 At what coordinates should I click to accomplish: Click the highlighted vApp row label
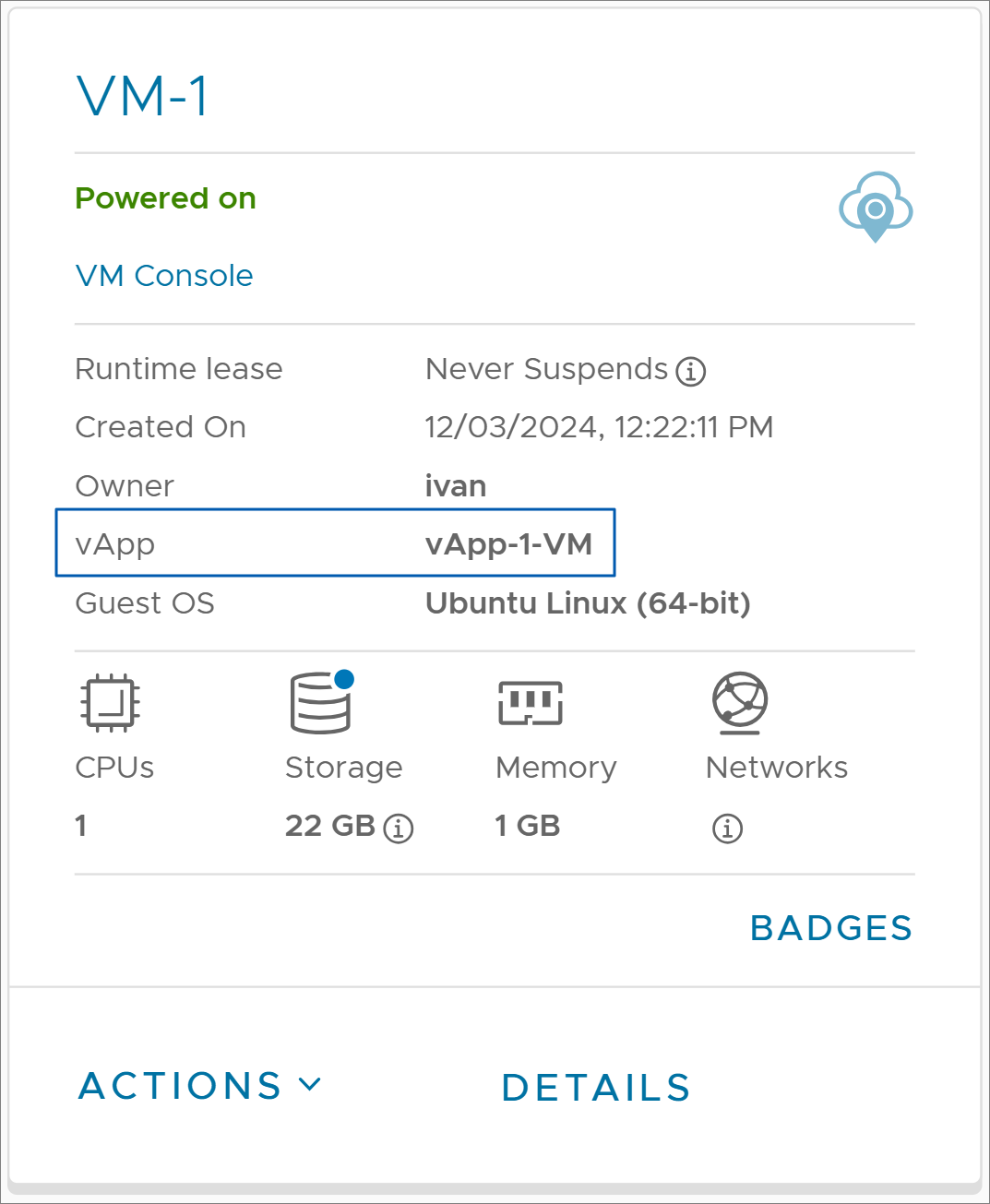pyautogui.click(x=115, y=544)
